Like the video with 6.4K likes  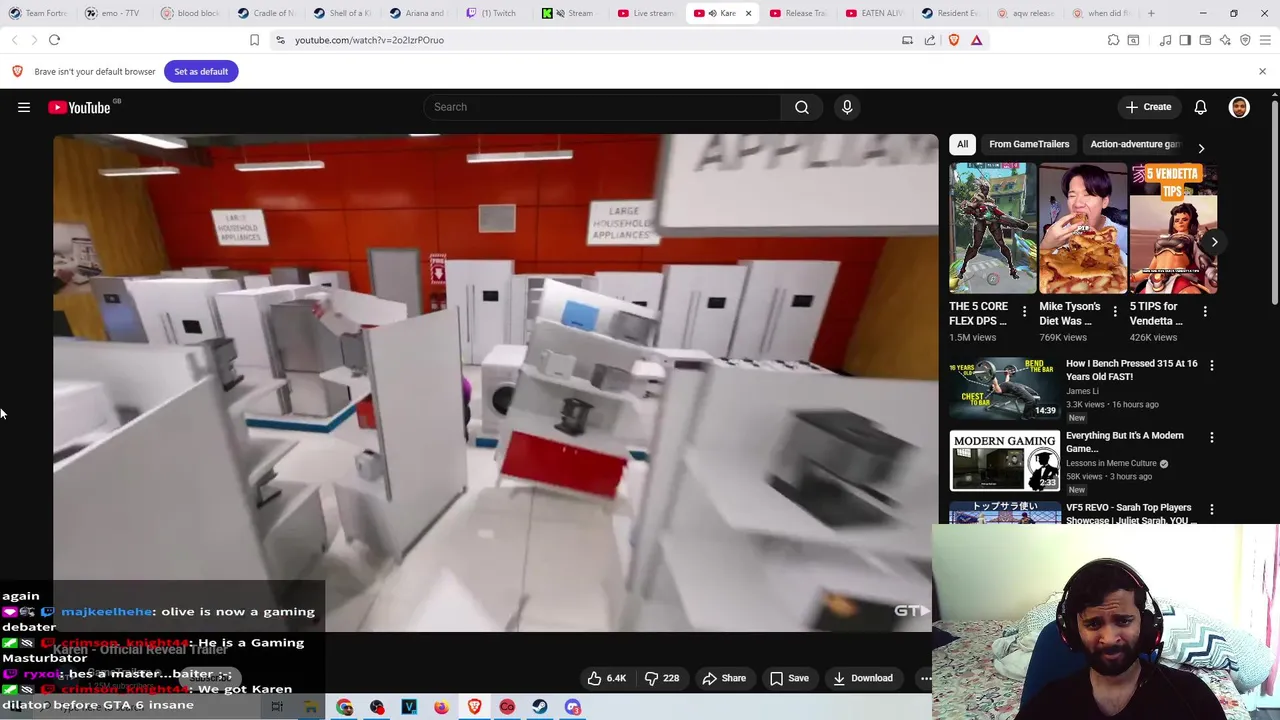[x=606, y=678]
